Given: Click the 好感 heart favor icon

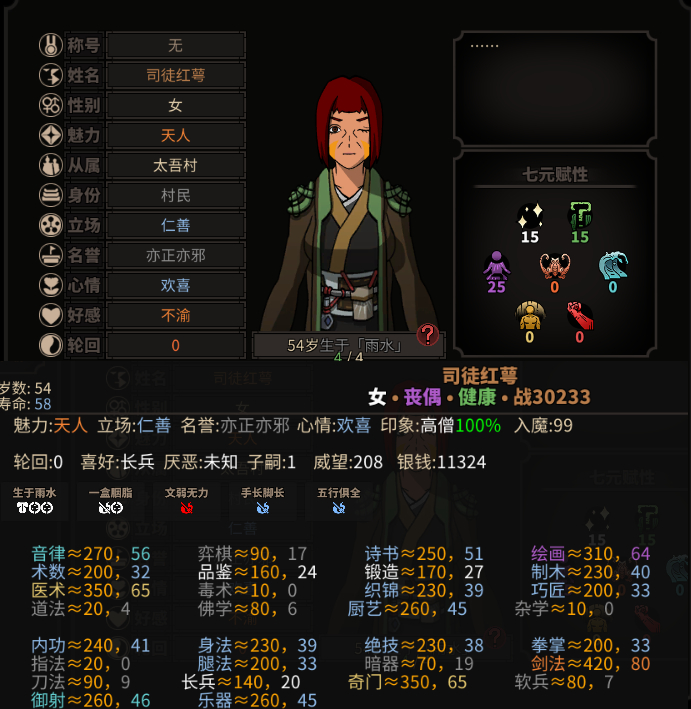Looking at the screenshot, I should (x=51, y=315).
